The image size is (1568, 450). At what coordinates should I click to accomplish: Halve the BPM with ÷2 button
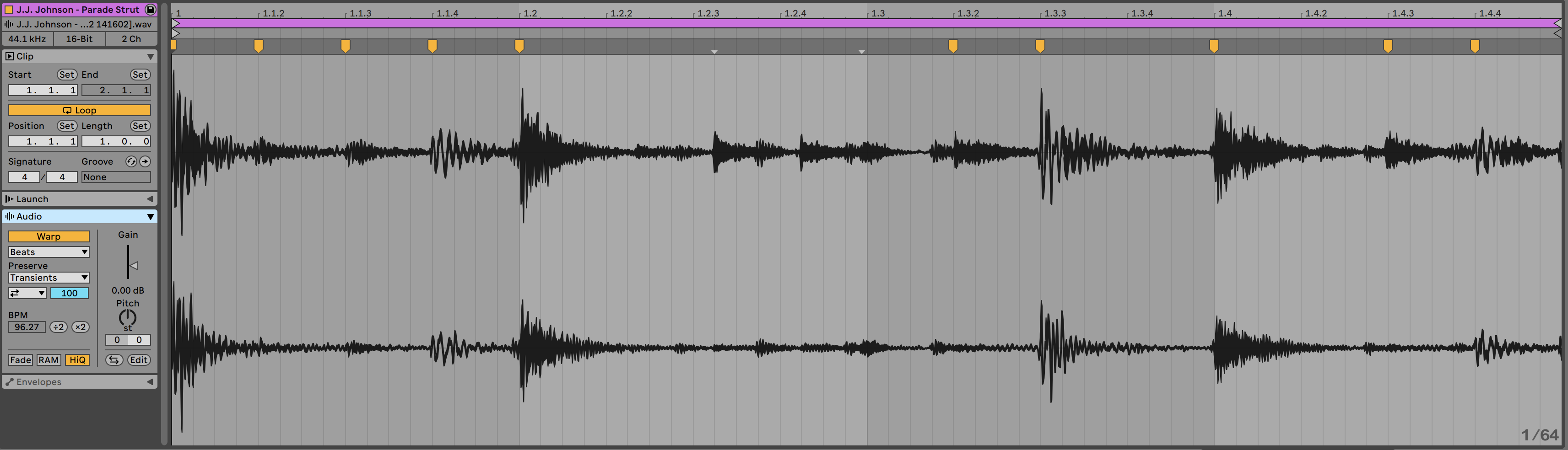point(59,327)
